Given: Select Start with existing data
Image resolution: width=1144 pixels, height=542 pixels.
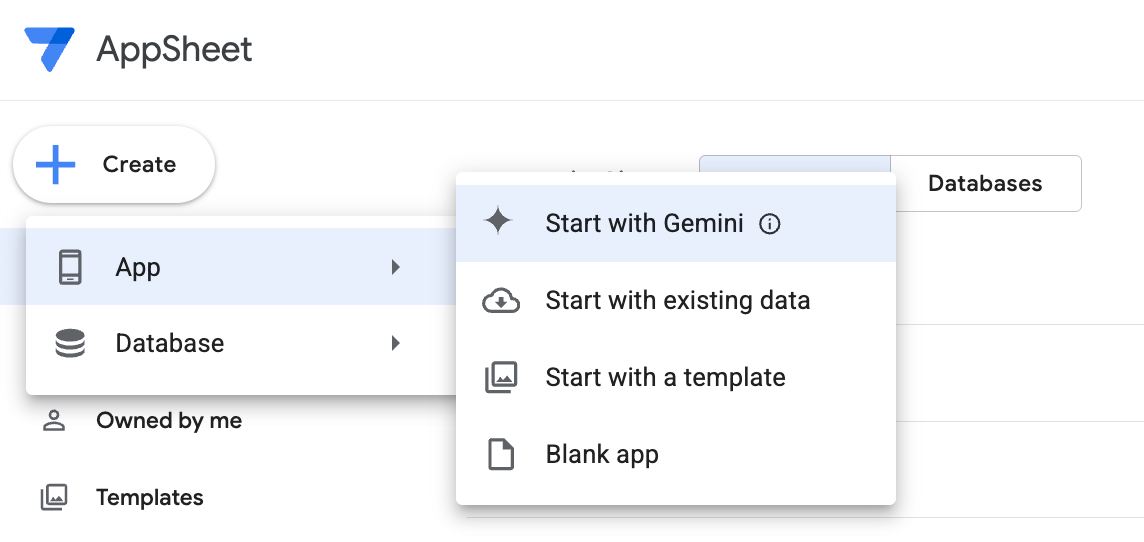Looking at the screenshot, I should [678, 301].
